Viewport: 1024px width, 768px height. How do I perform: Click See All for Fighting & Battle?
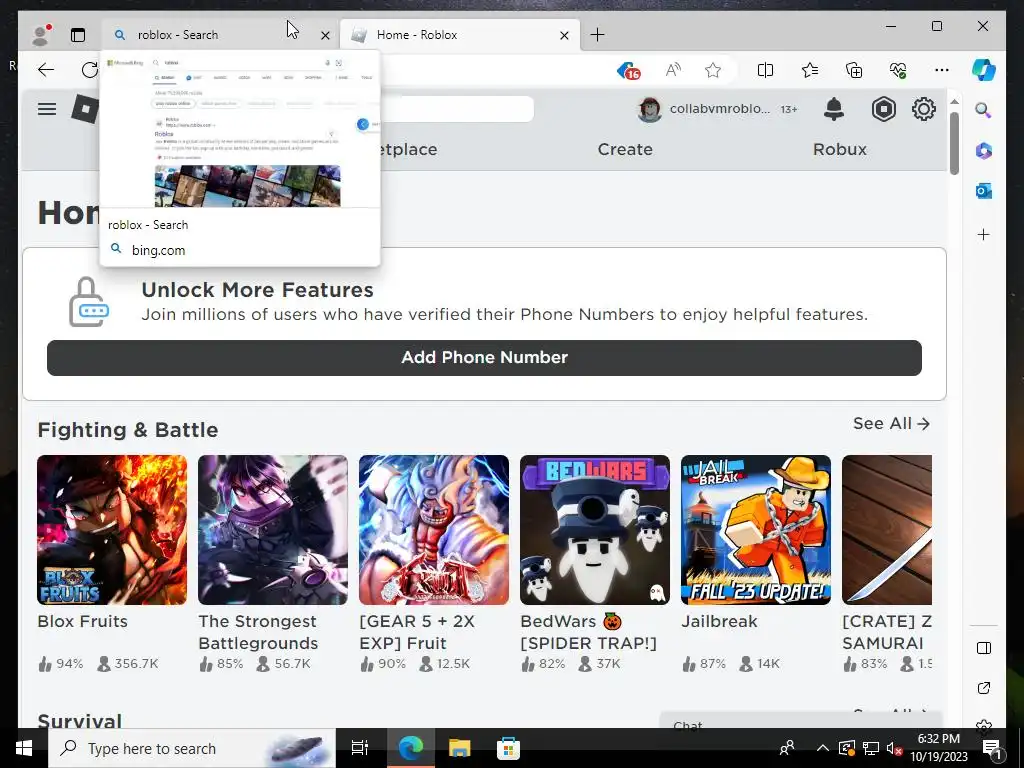click(891, 424)
